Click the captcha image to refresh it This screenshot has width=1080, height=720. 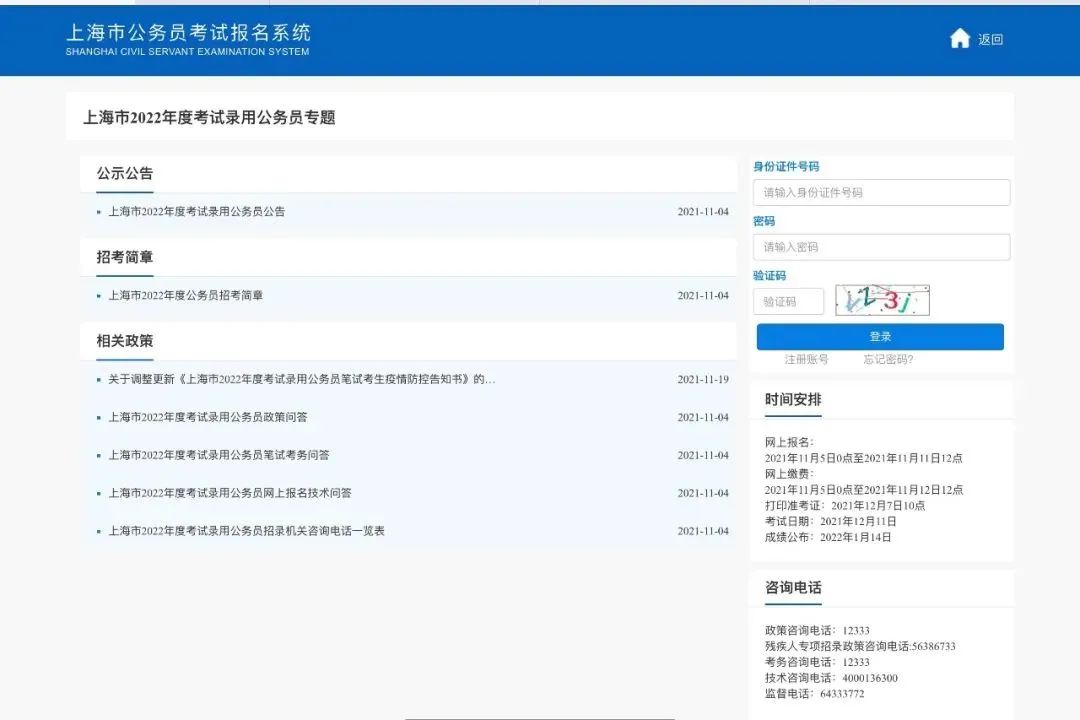pyautogui.click(x=881, y=299)
